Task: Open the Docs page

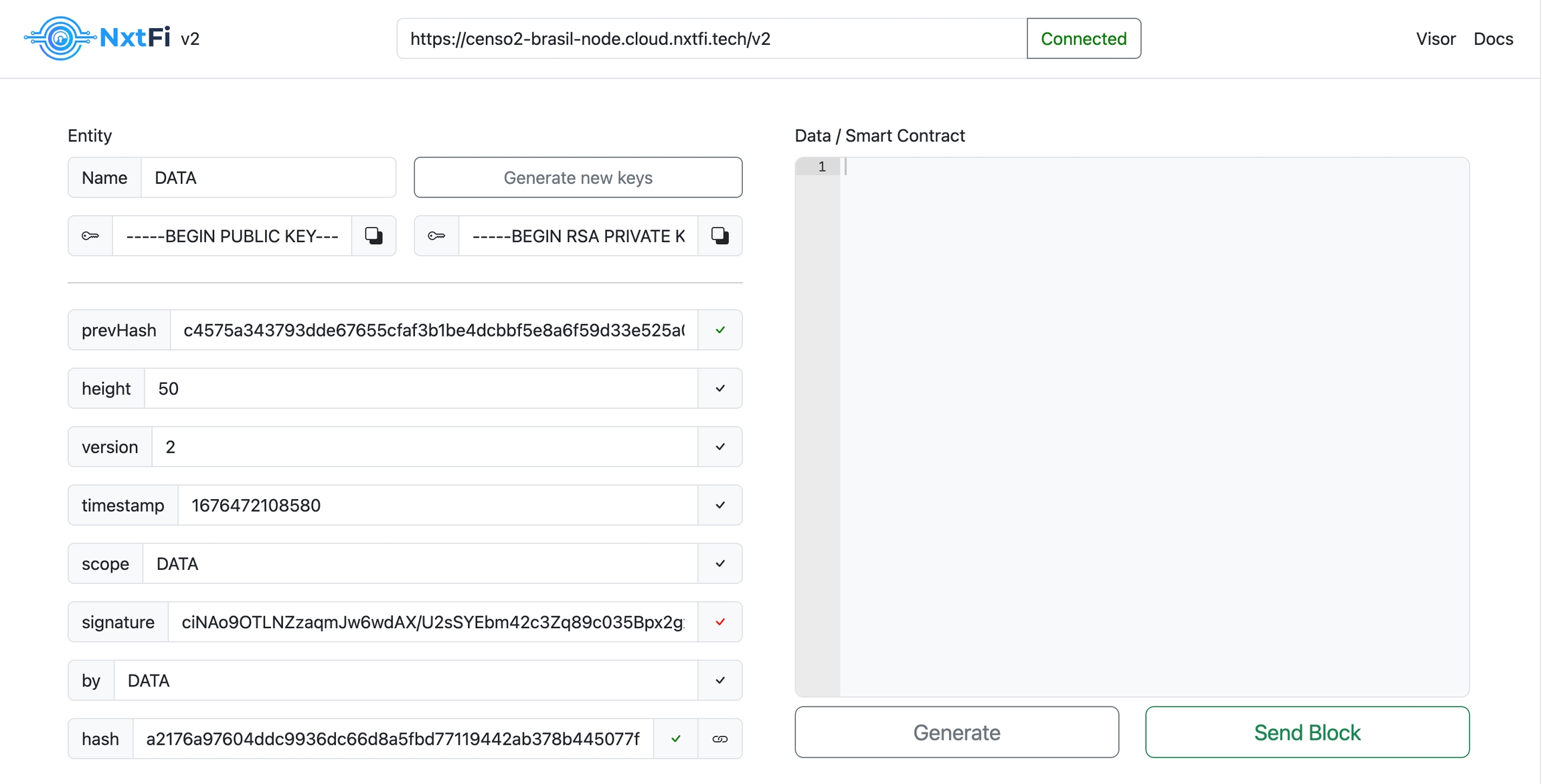Action: point(1493,39)
